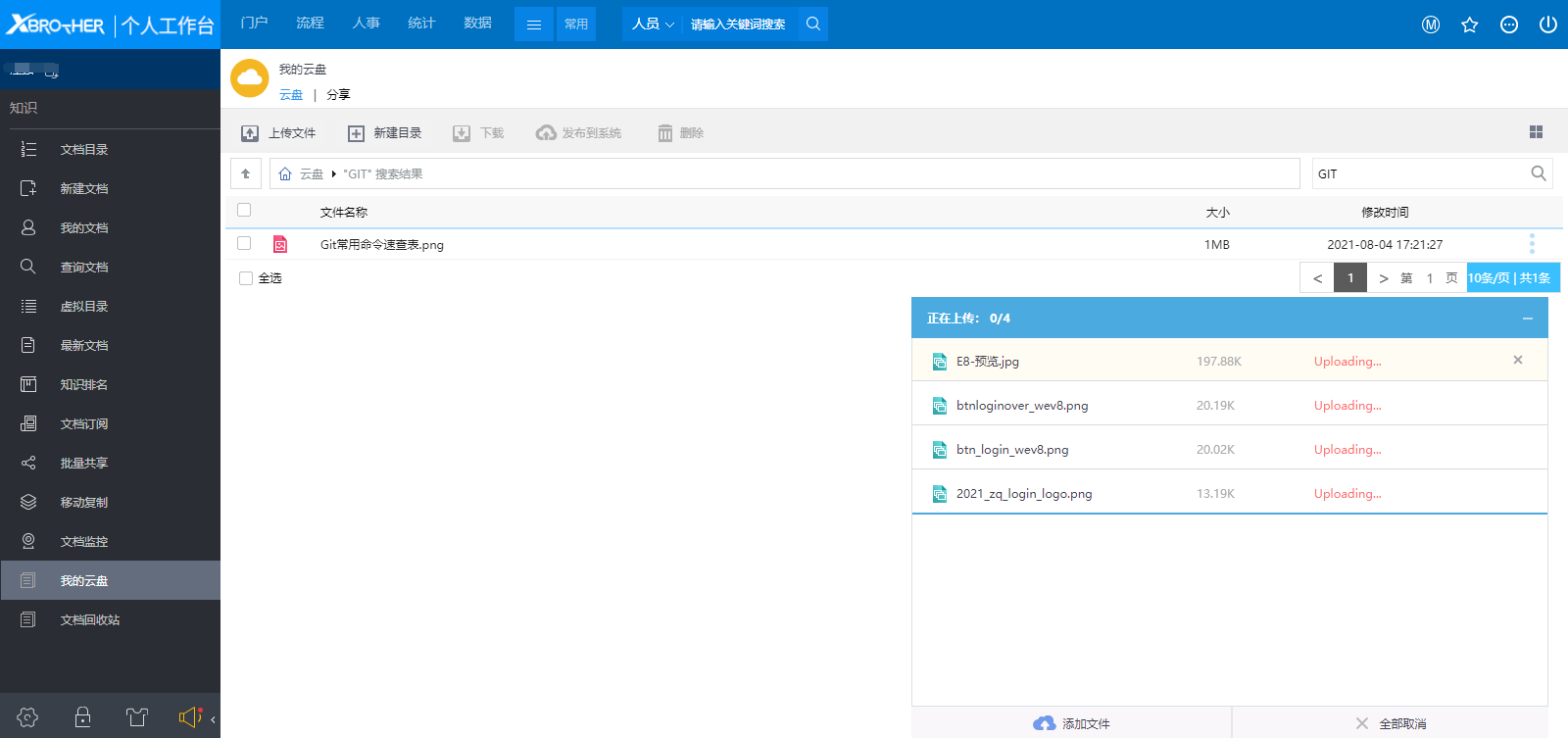Click 全部取消 to cancel all uploads

coord(1391,723)
